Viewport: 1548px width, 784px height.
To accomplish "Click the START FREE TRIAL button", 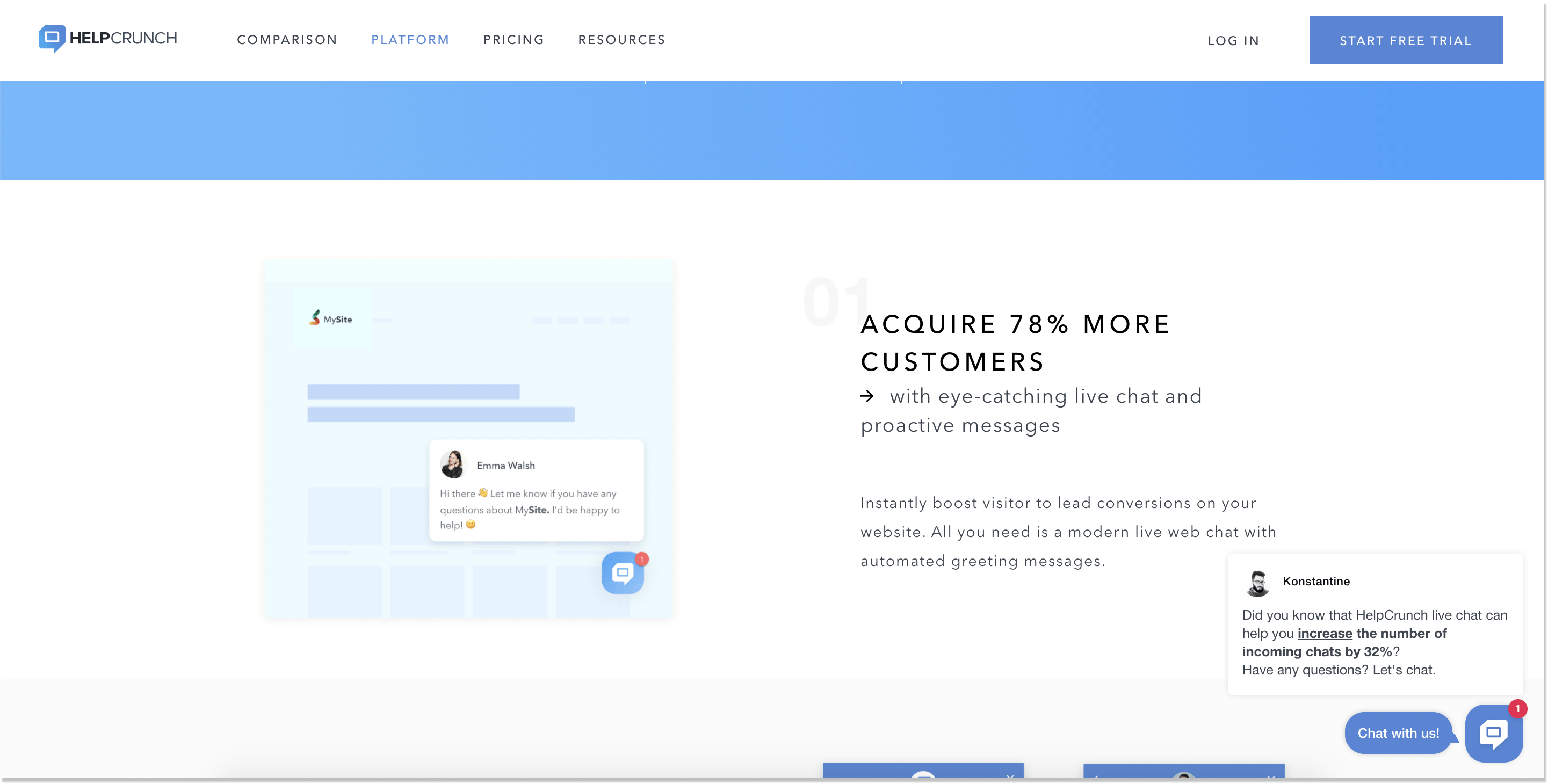I will [x=1405, y=40].
